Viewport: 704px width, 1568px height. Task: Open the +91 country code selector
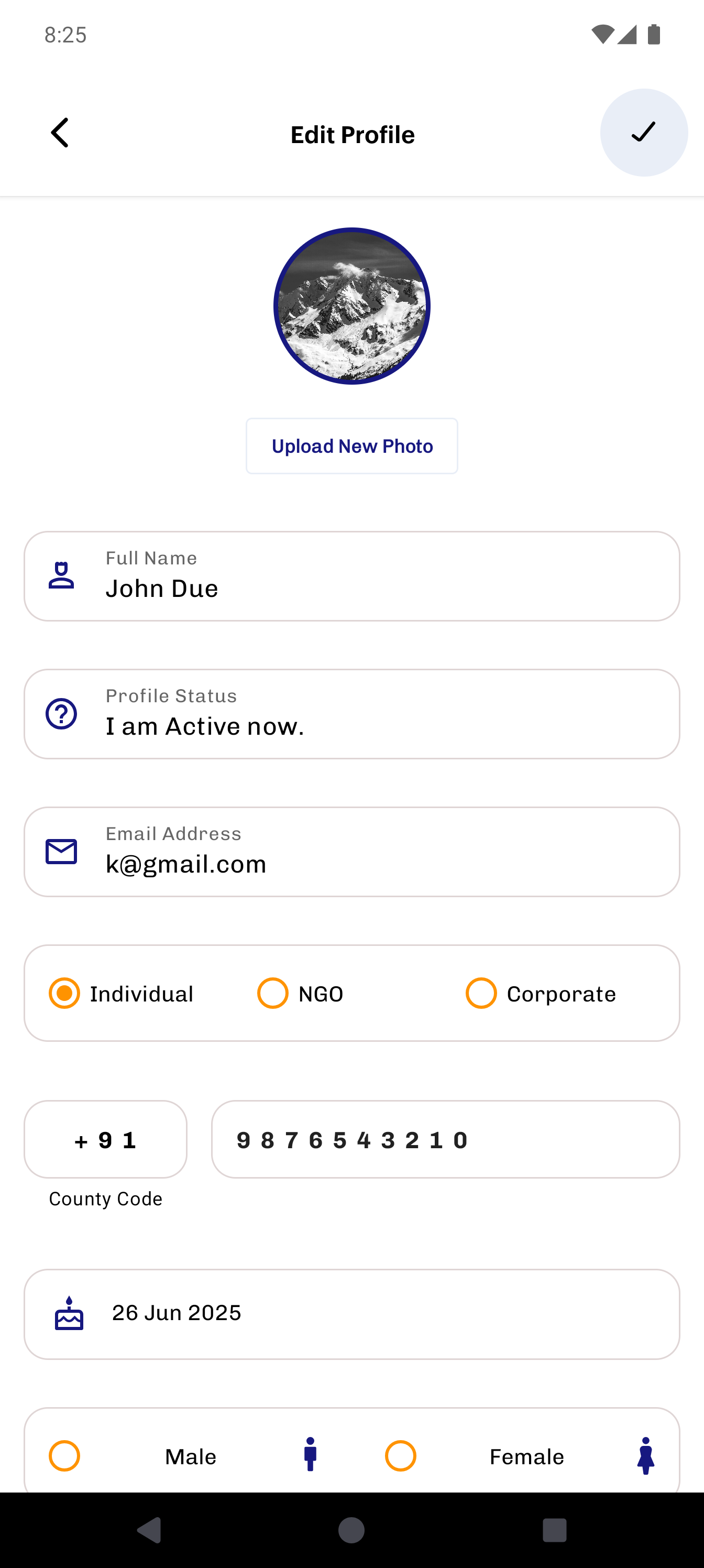click(x=105, y=1139)
